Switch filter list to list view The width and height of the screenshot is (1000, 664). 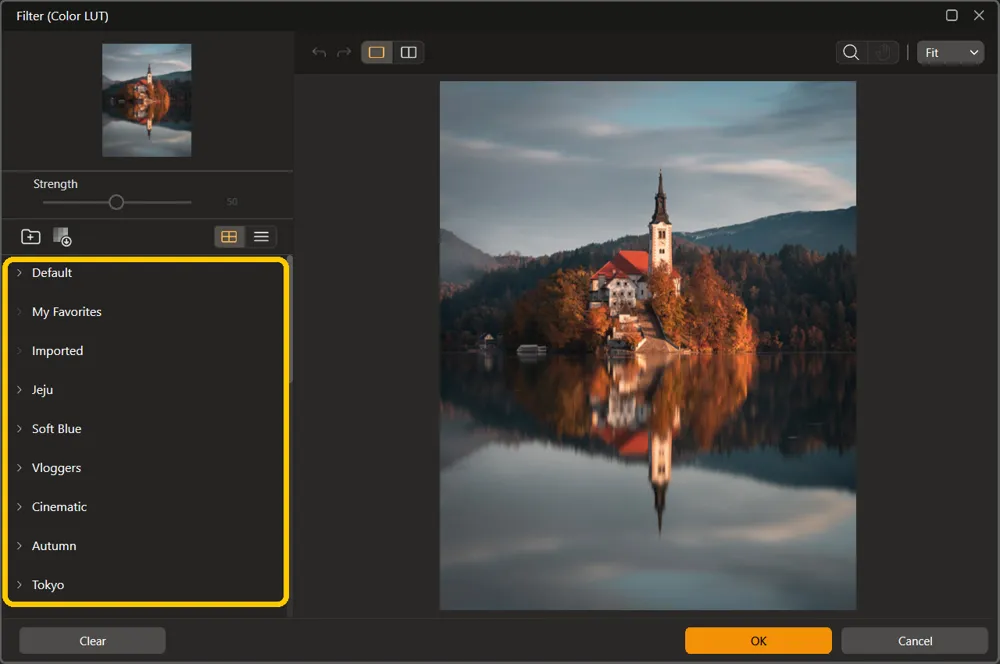[261, 237]
